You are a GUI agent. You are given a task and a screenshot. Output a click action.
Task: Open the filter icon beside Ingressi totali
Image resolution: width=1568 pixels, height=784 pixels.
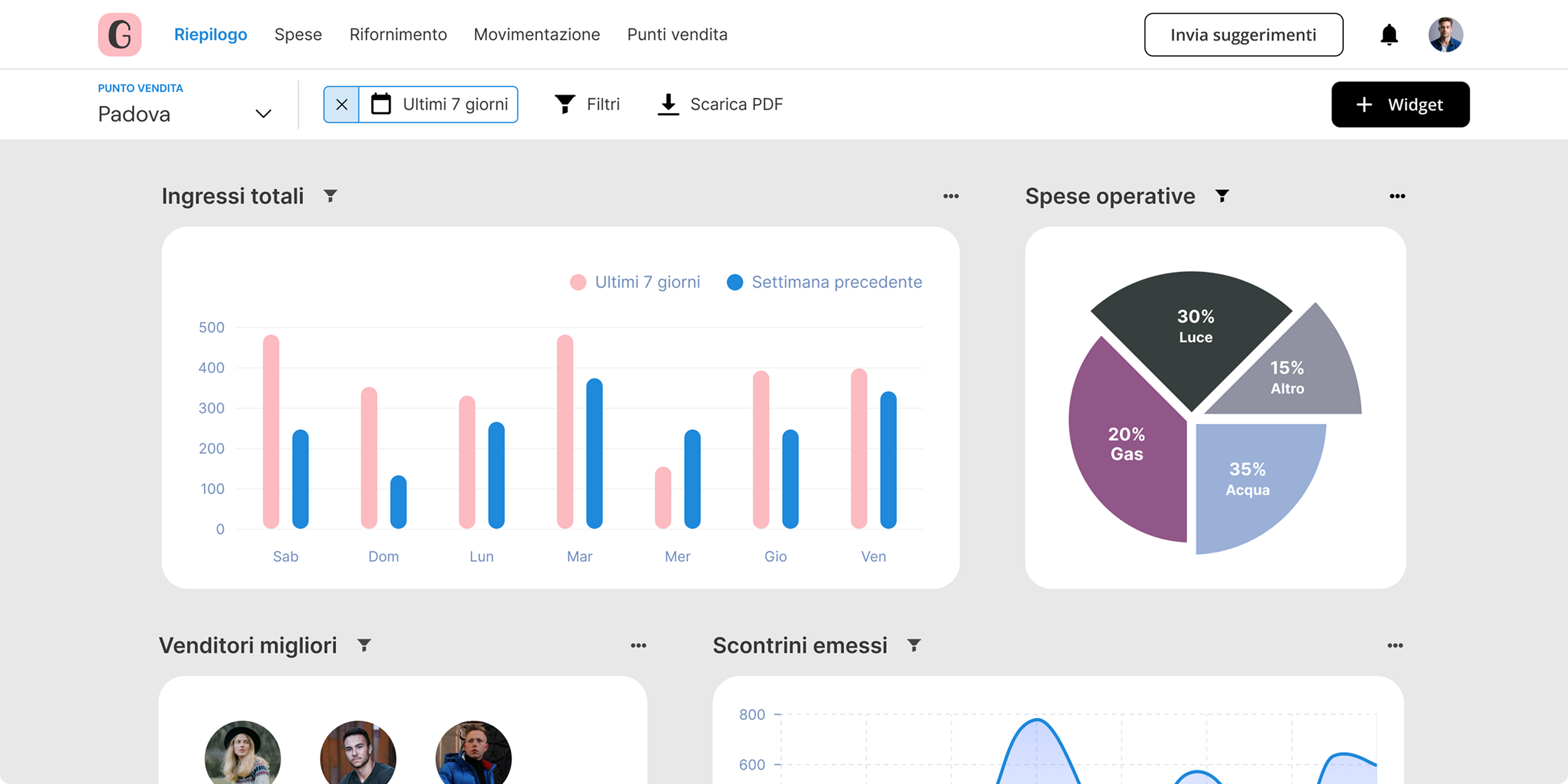[x=331, y=196]
